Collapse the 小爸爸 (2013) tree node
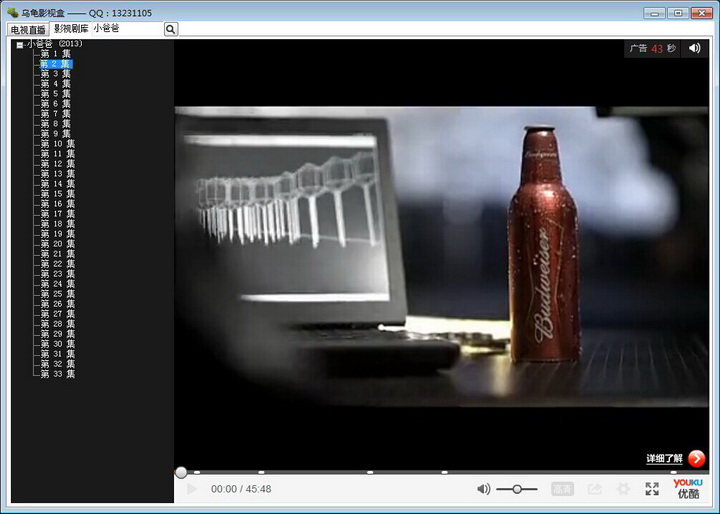 coord(20,45)
